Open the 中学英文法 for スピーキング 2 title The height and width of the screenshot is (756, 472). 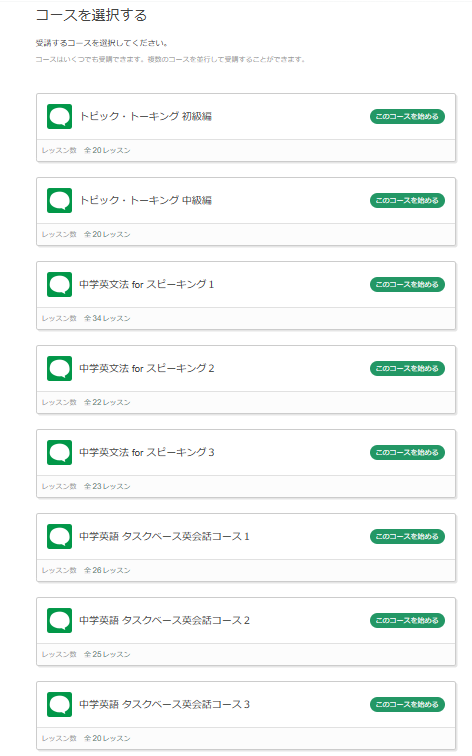click(147, 368)
